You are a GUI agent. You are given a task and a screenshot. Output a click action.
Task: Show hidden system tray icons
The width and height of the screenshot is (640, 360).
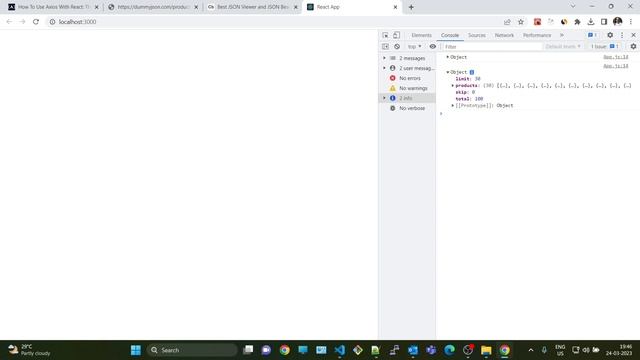pyautogui.click(x=531, y=350)
